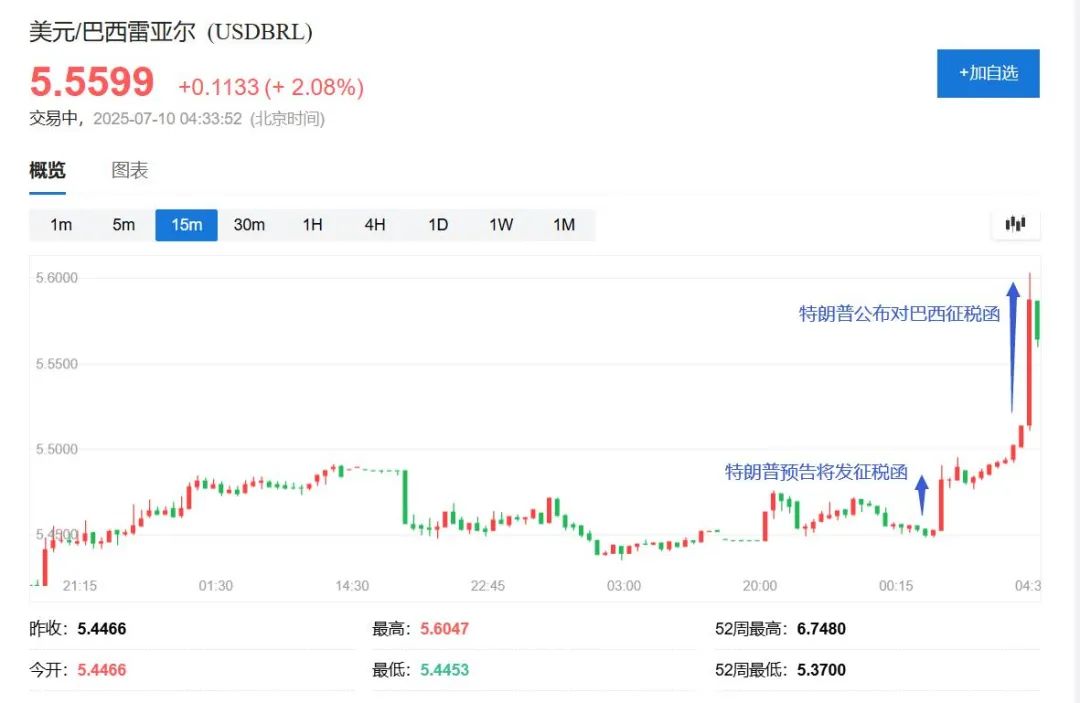Select the 30m timeframe
The height and width of the screenshot is (703, 1080).
point(249,225)
